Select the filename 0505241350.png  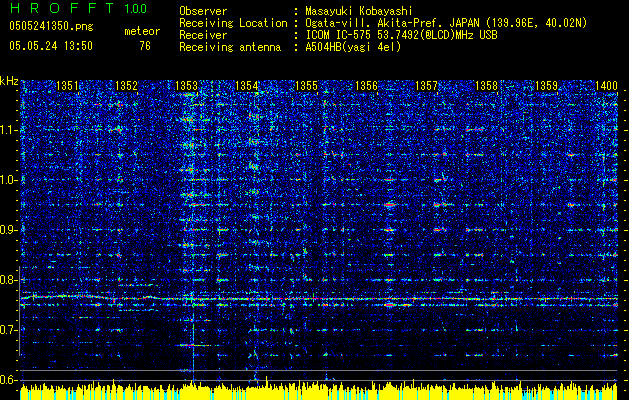pyautogui.click(x=51, y=26)
